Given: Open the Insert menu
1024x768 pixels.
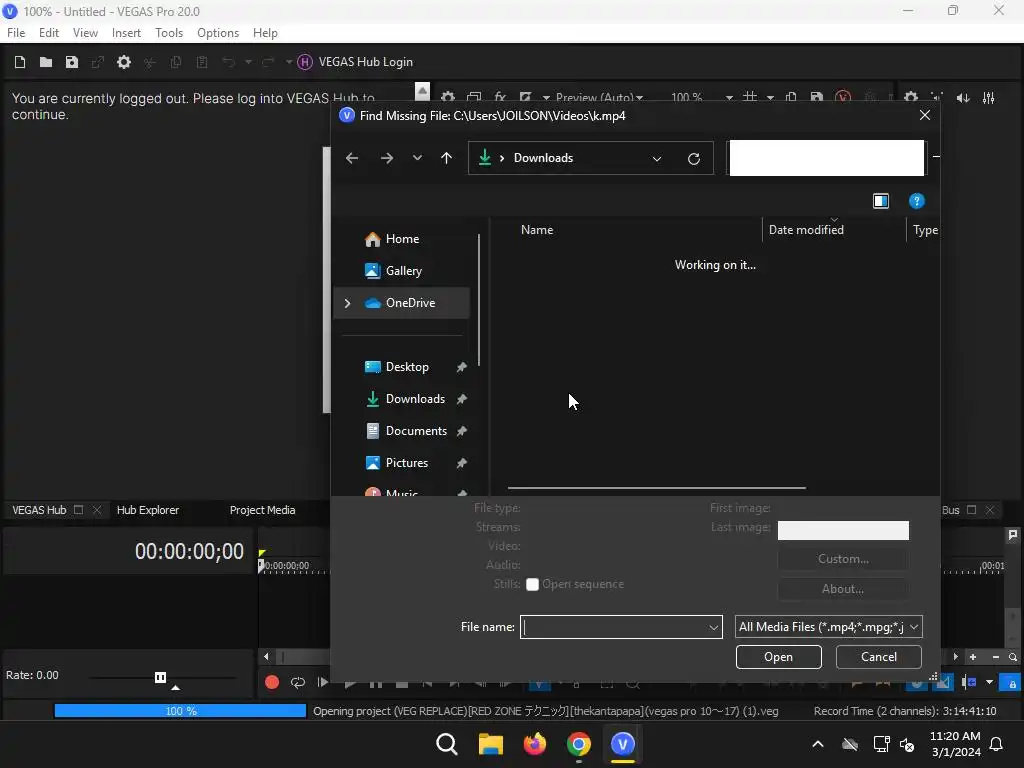Looking at the screenshot, I should click(126, 33).
